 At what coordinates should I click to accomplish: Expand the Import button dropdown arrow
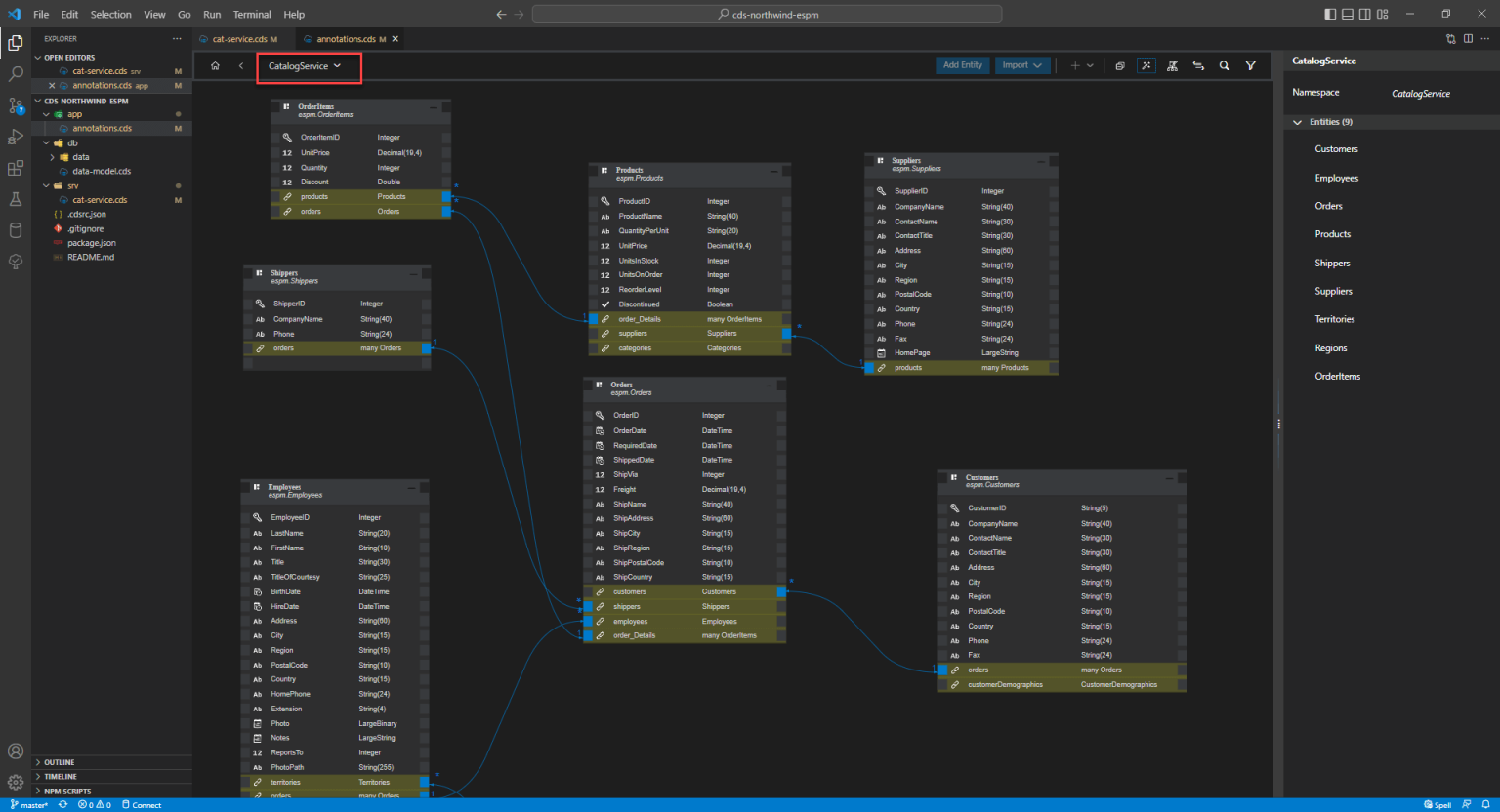[1038, 64]
